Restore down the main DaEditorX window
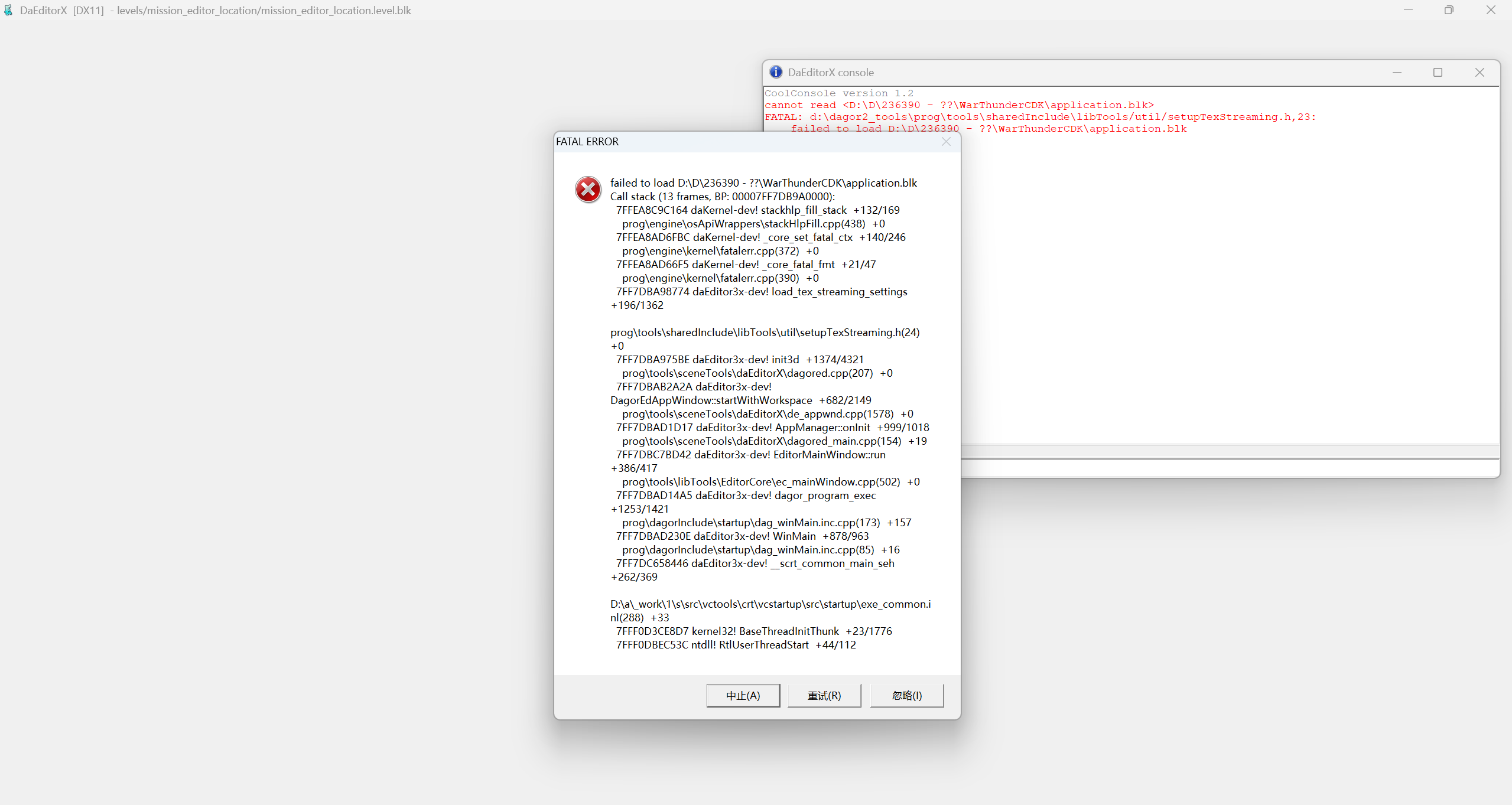Viewport: 1512px width, 805px height. tap(1449, 10)
